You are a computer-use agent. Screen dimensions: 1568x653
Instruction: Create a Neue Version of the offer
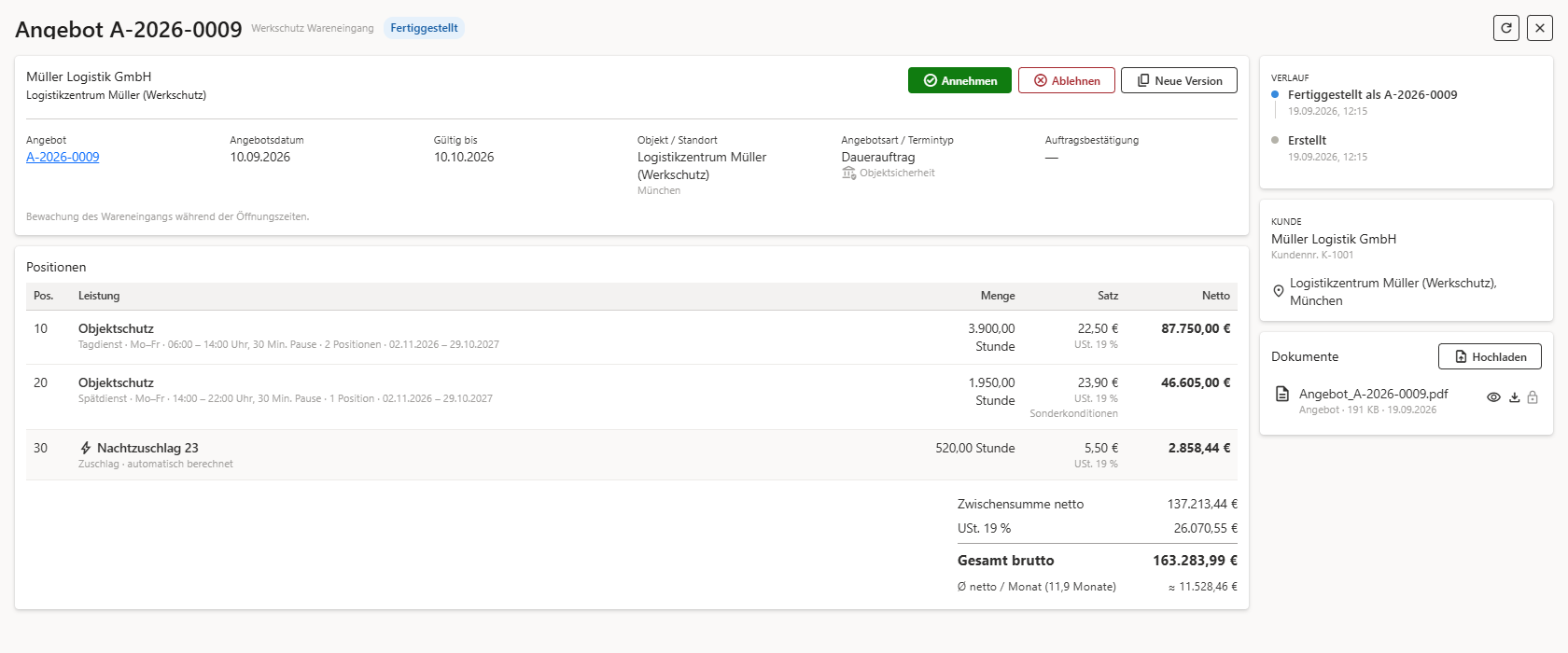coord(1179,80)
